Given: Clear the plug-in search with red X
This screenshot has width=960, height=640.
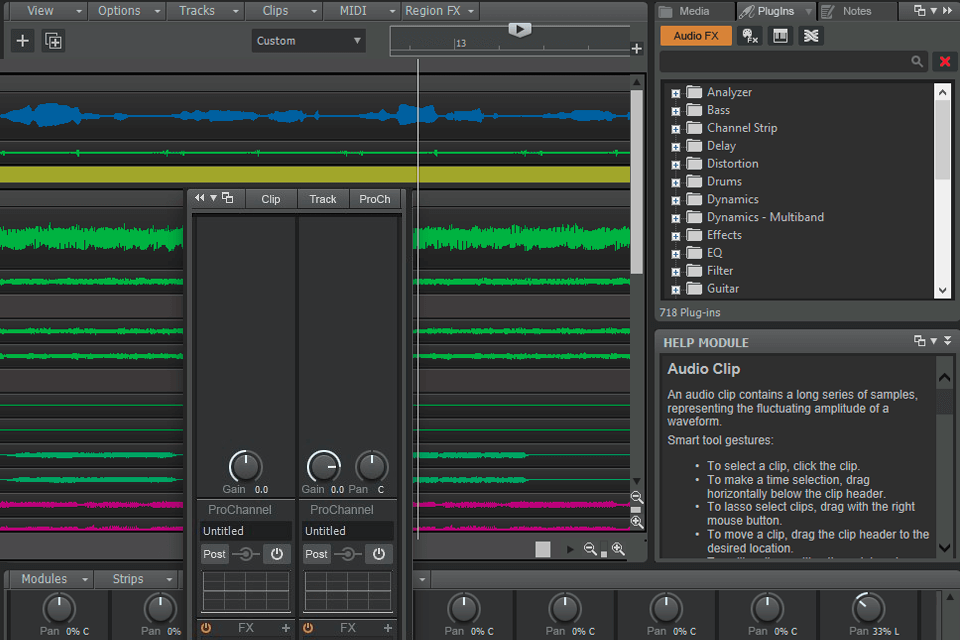Looking at the screenshot, I should (945, 61).
